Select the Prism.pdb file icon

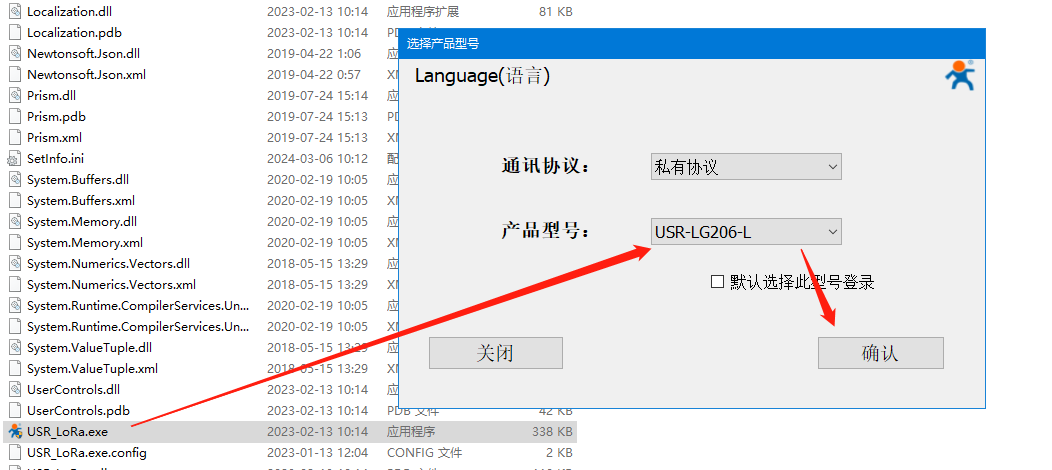(x=15, y=116)
